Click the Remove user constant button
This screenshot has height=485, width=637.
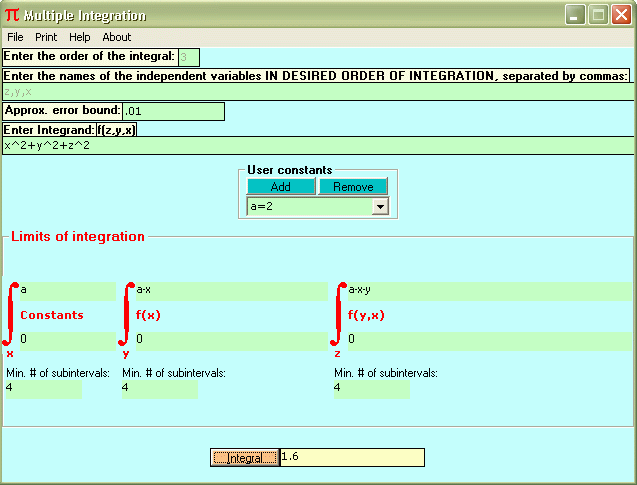coord(353,186)
